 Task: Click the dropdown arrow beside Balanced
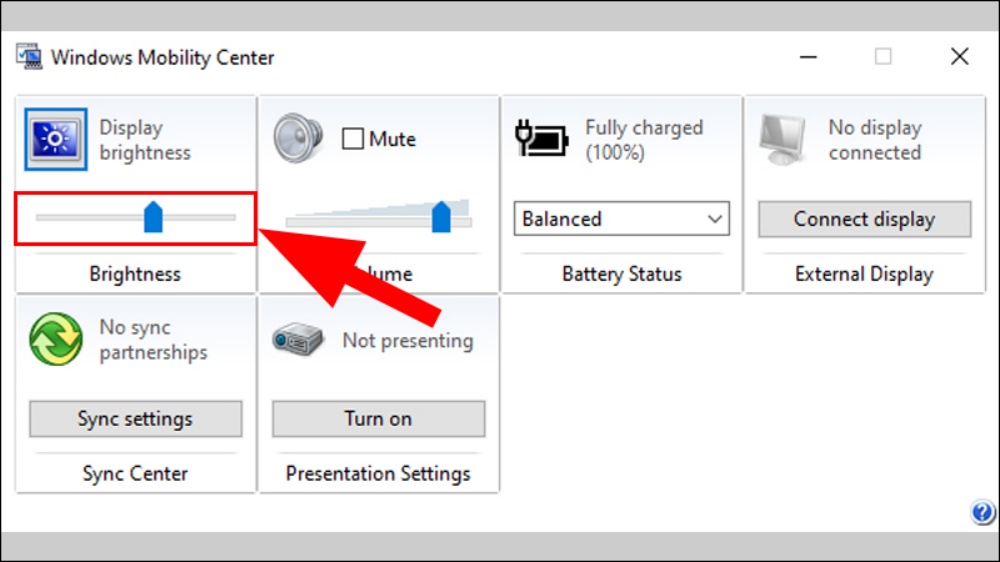pos(715,219)
